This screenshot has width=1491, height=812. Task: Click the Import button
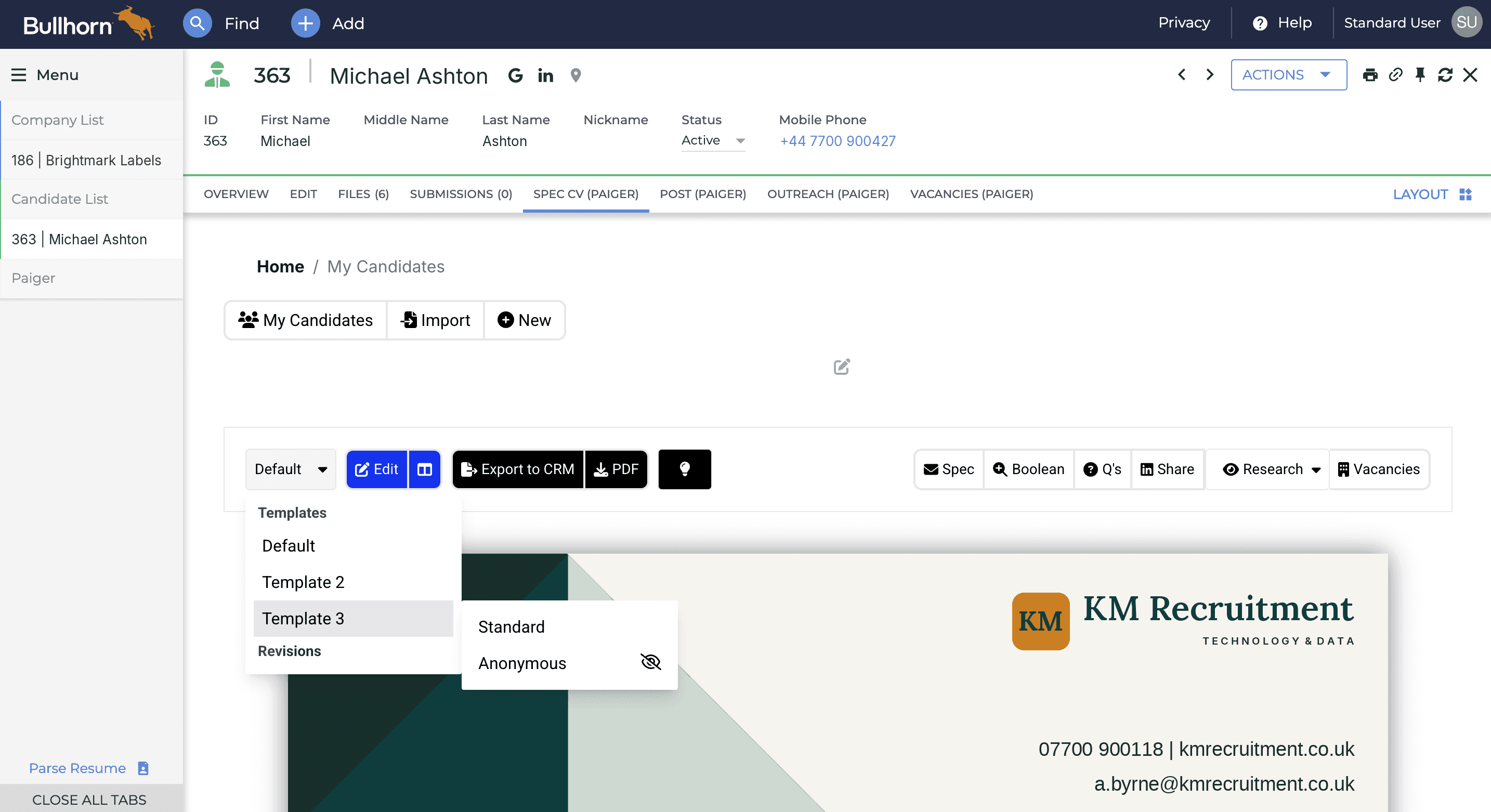pos(435,320)
